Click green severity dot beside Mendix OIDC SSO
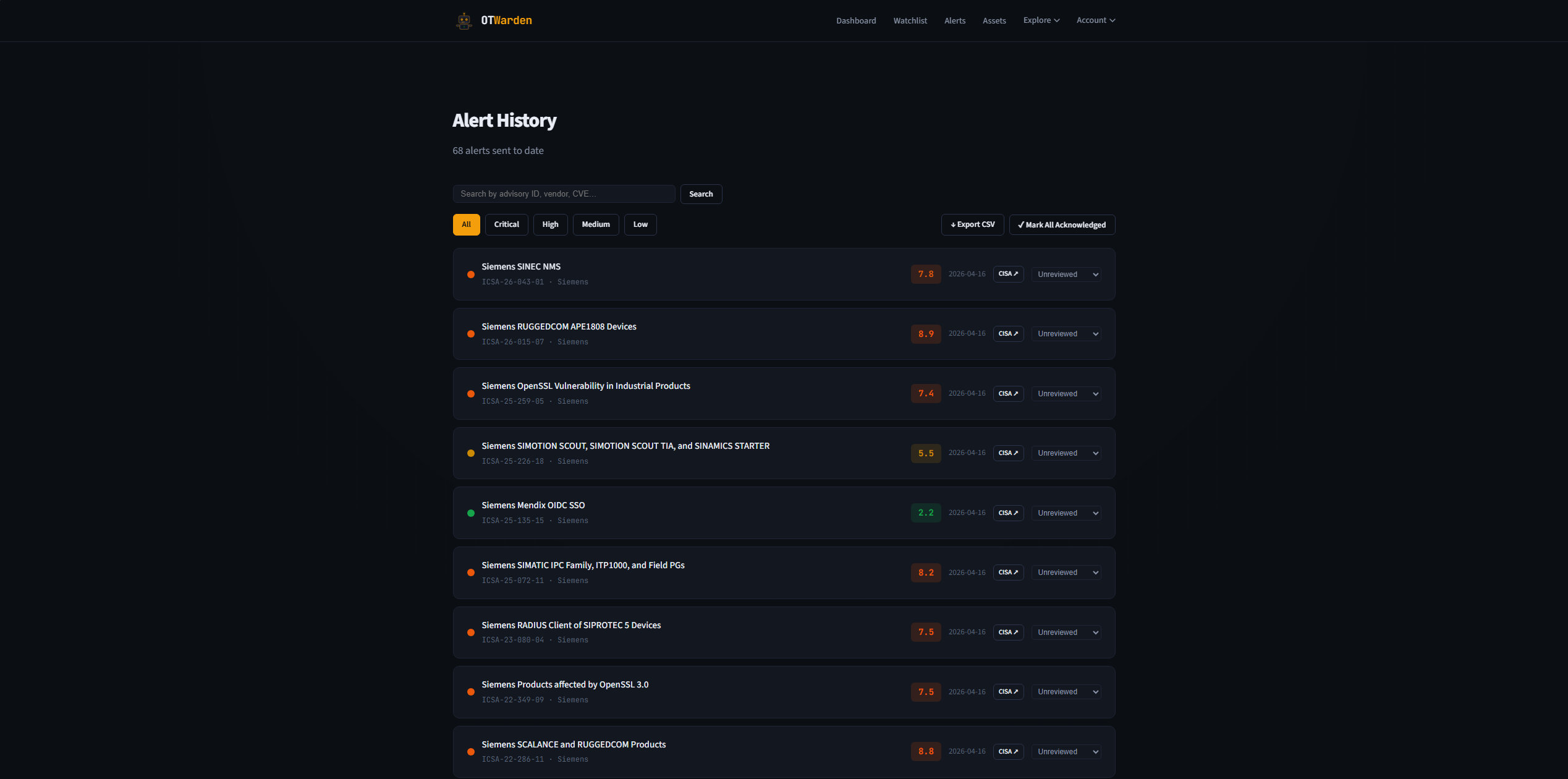 [471, 513]
